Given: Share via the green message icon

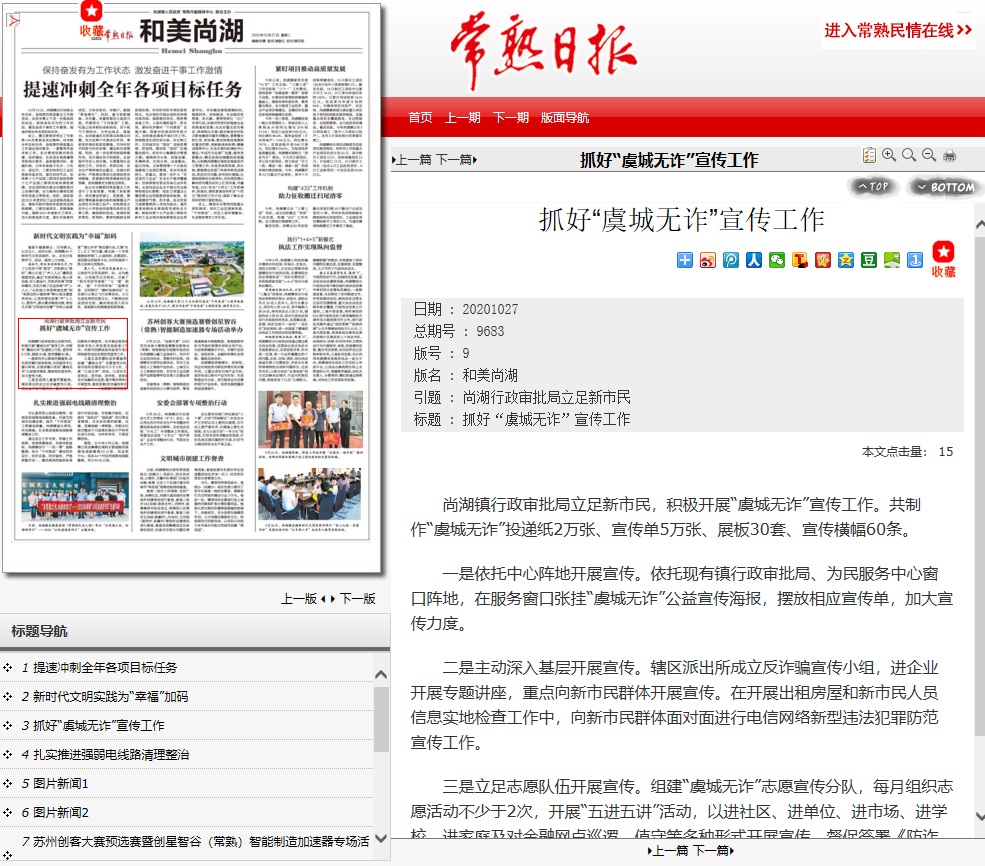Looking at the screenshot, I should (x=892, y=260).
